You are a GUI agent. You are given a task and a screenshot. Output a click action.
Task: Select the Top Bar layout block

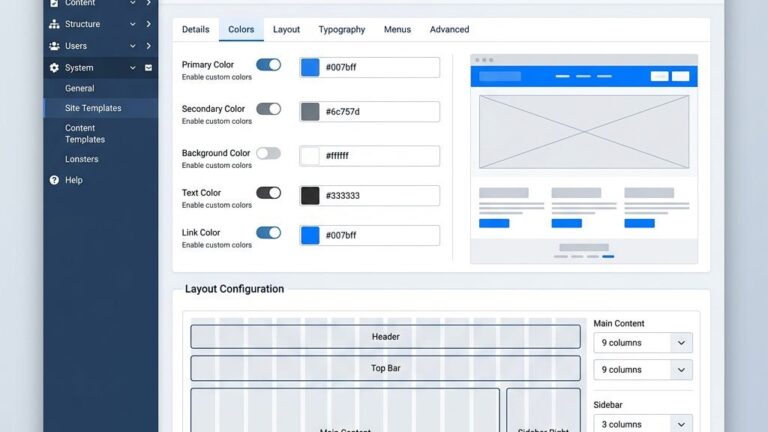385,368
